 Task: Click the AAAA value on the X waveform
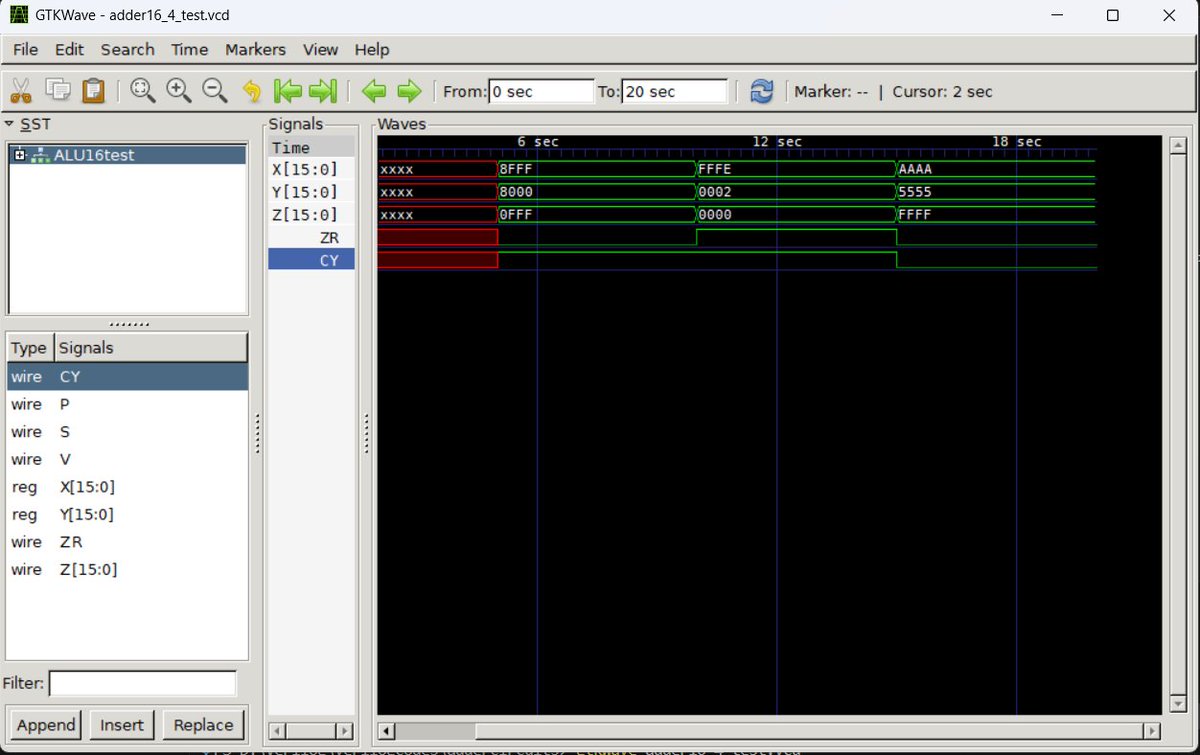point(915,169)
